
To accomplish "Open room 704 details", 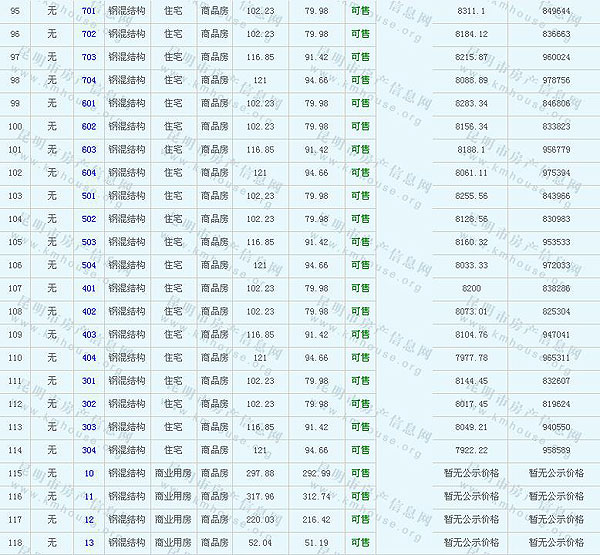I will pyautogui.click(x=89, y=80).
